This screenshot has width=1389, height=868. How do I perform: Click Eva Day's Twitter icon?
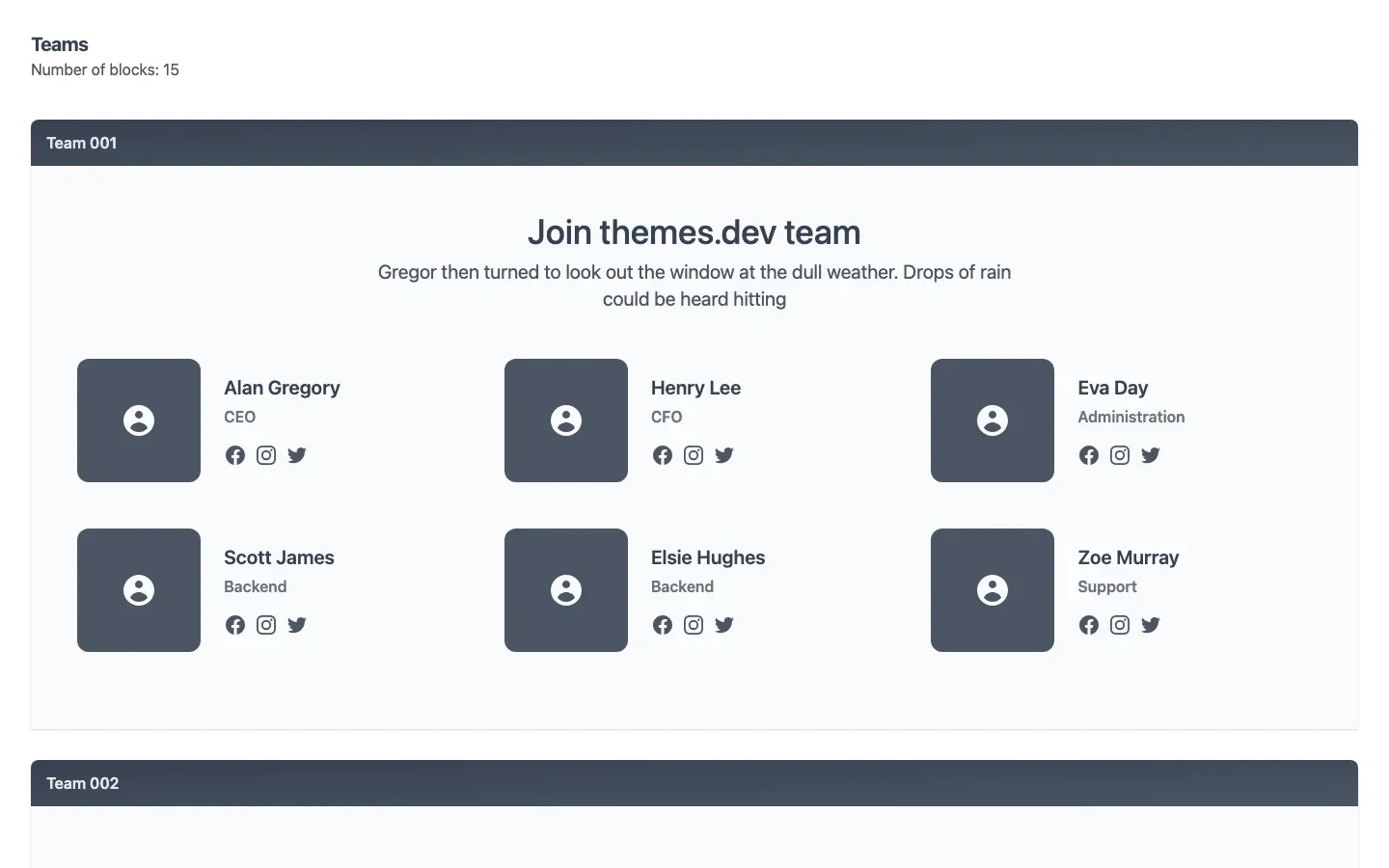(x=1151, y=455)
